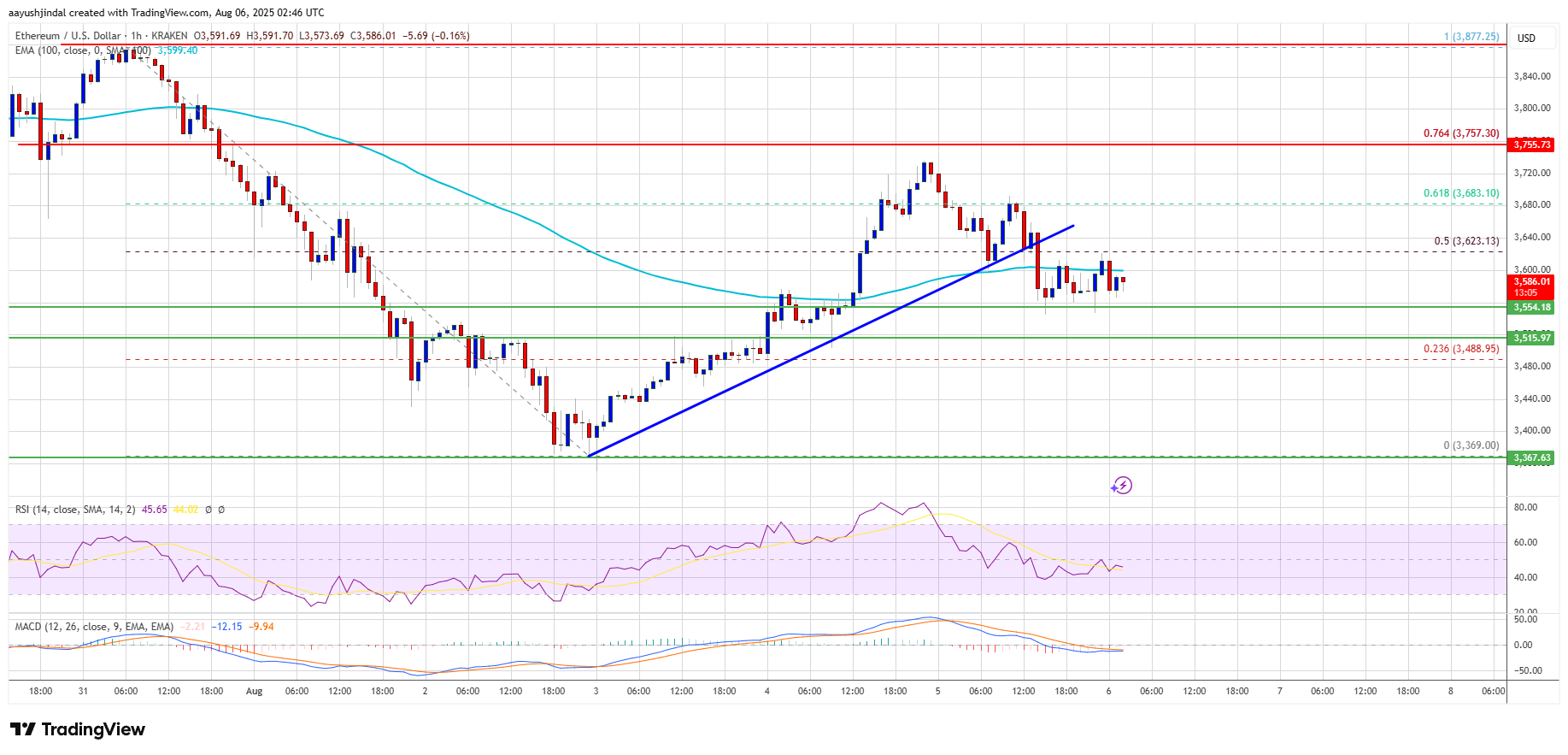Click the 1h interval in the chart title
Image resolution: width=1568 pixels, height=755 pixels.
(x=137, y=36)
